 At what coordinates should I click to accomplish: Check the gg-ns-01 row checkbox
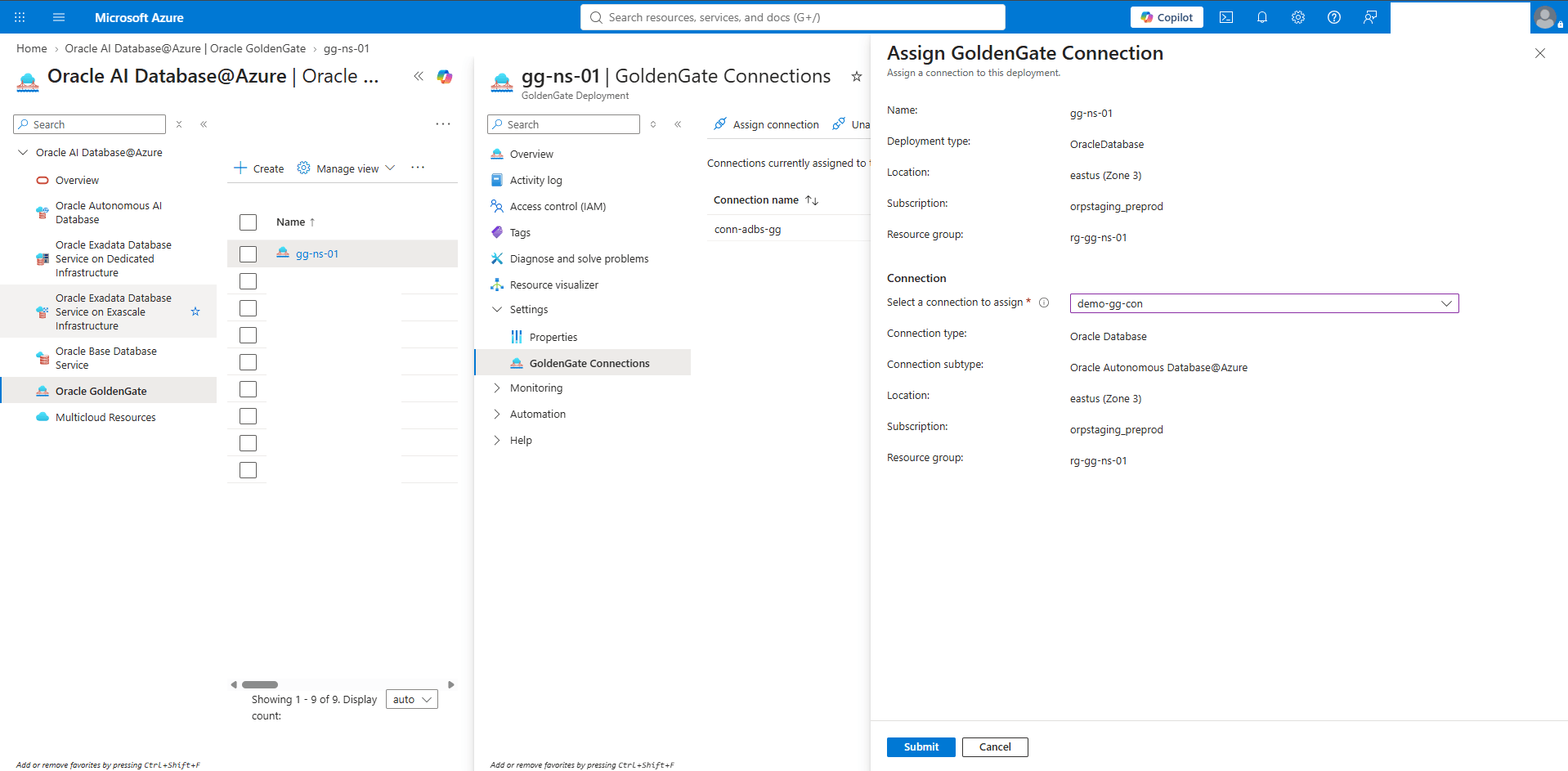pos(249,254)
